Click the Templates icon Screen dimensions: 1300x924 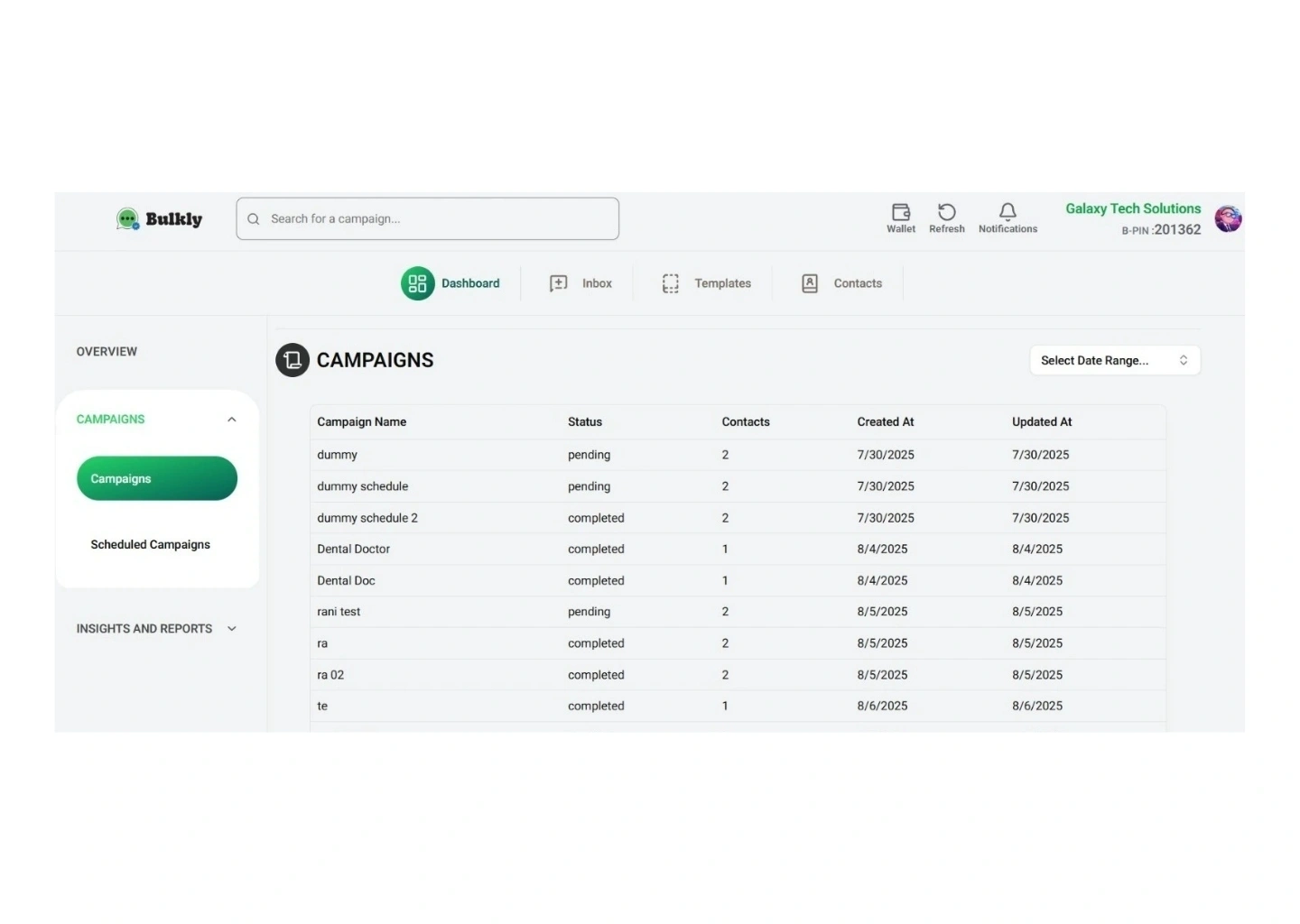click(x=670, y=283)
